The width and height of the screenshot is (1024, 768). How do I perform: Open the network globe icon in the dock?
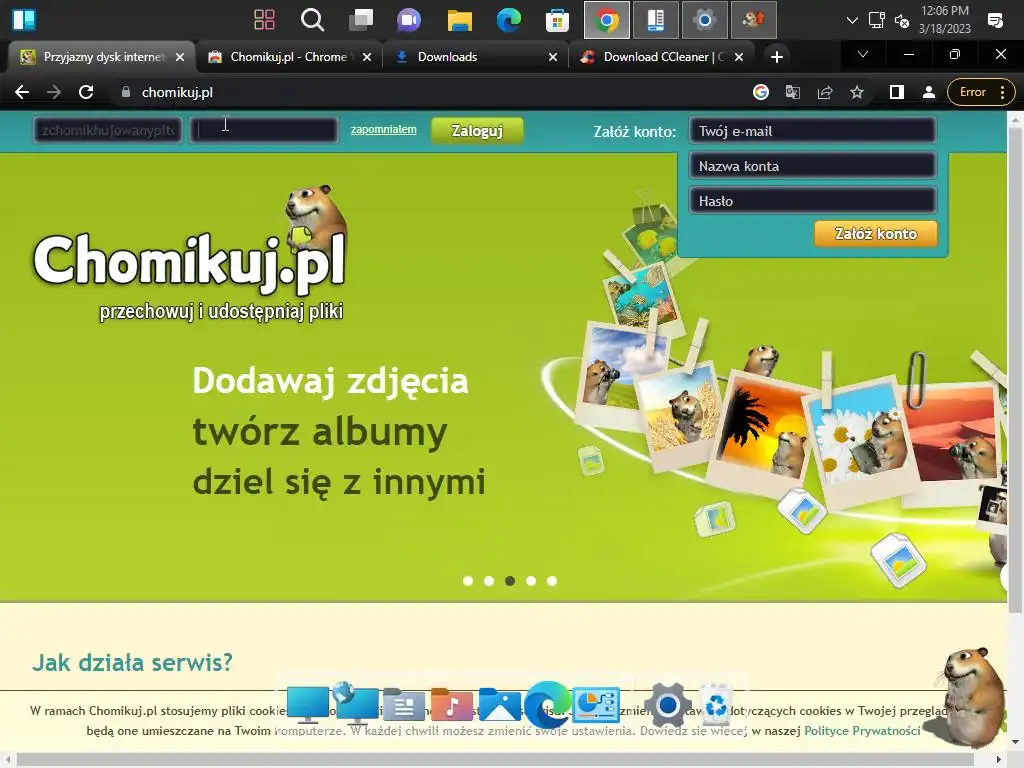[x=356, y=704]
